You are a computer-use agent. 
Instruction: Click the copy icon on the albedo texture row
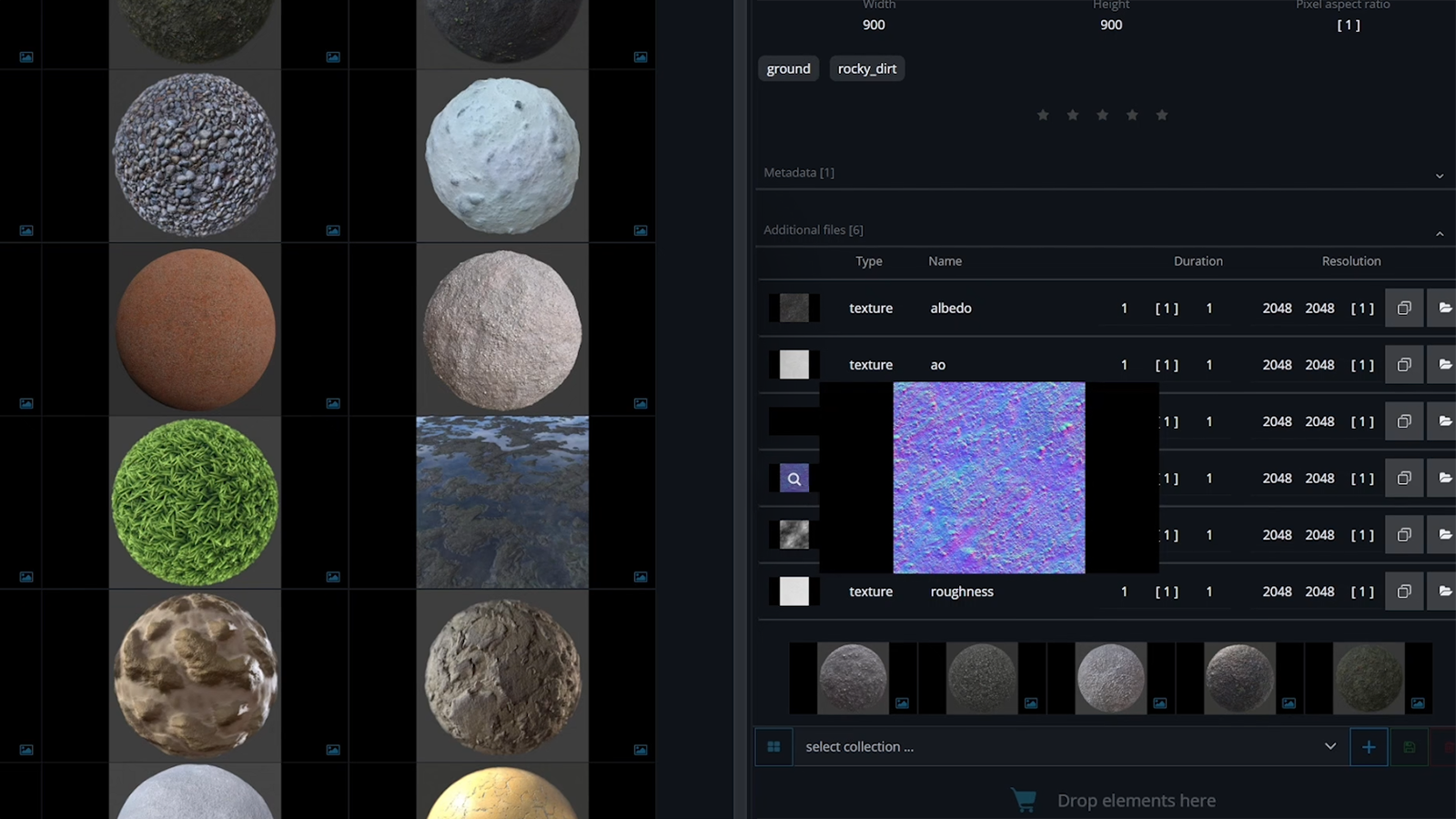click(1404, 308)
